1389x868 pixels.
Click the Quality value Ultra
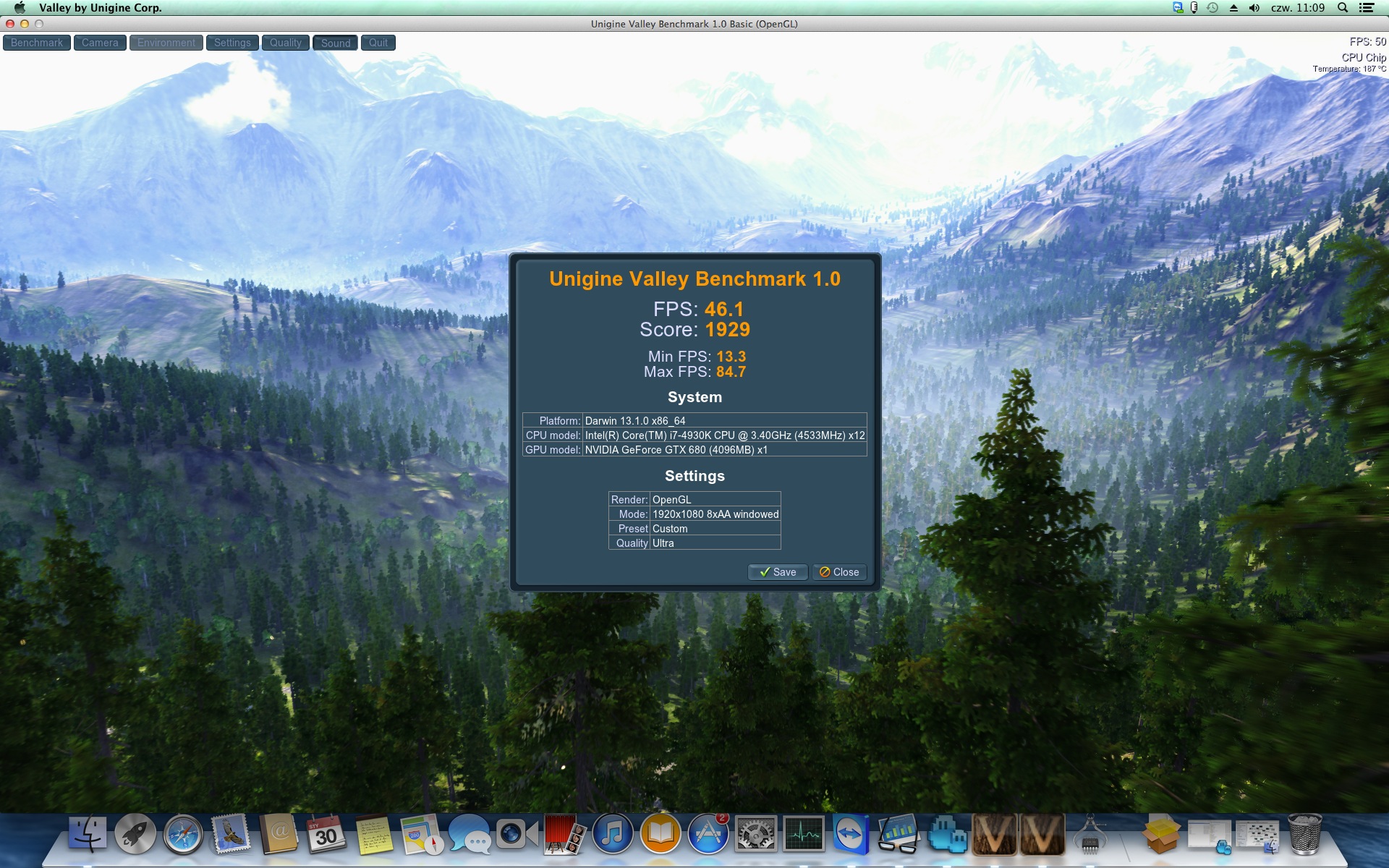pos(663,543)
